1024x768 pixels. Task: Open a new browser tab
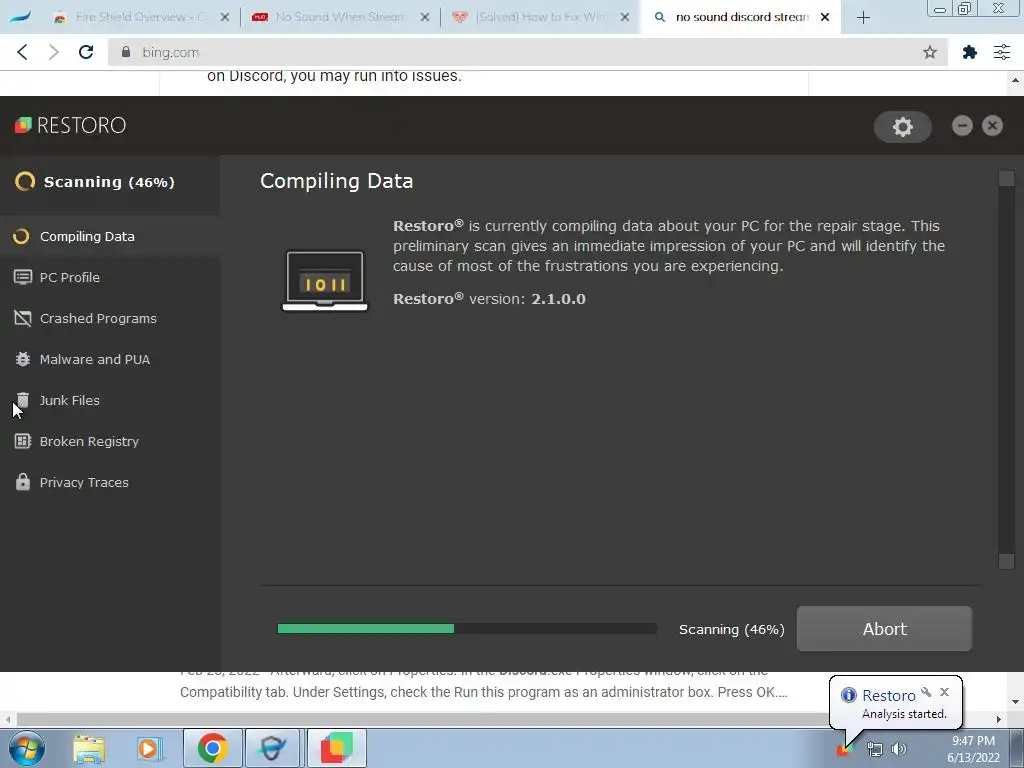tap(863, 18)
